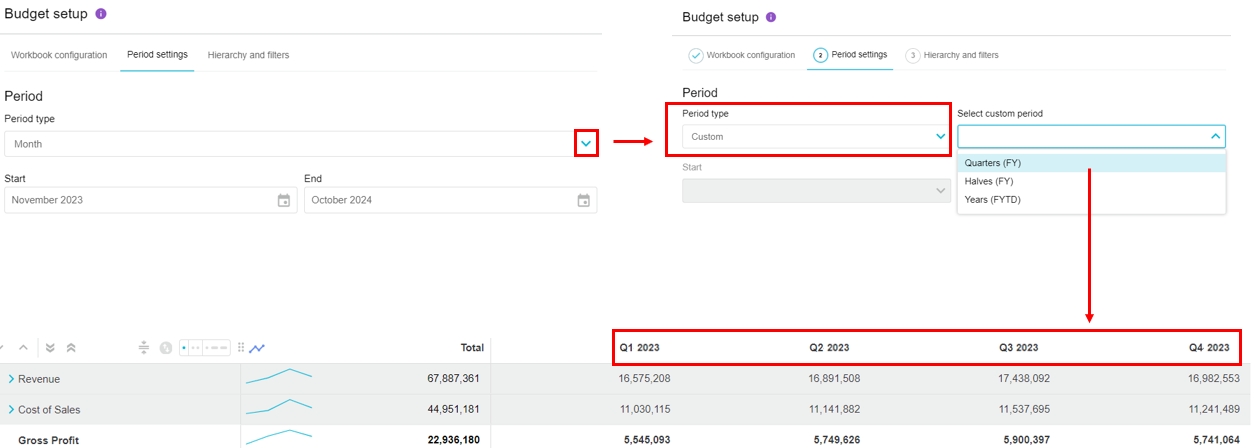Click the info icon beside right Budget setup
This screenshot has height=448, width=1255.
tap(771, 17)
